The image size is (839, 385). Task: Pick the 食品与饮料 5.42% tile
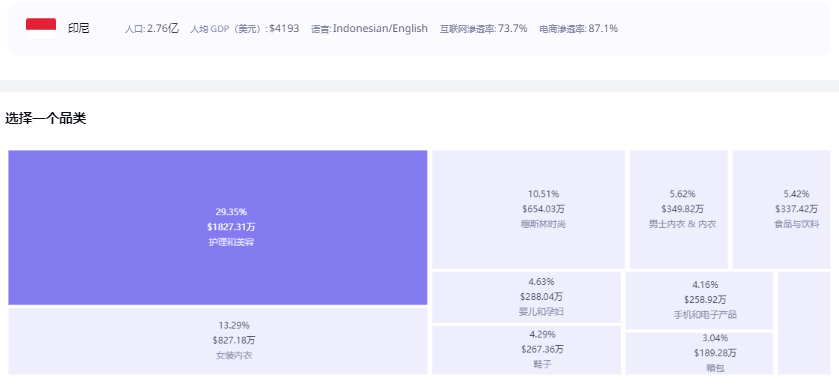tap(781, 209)
